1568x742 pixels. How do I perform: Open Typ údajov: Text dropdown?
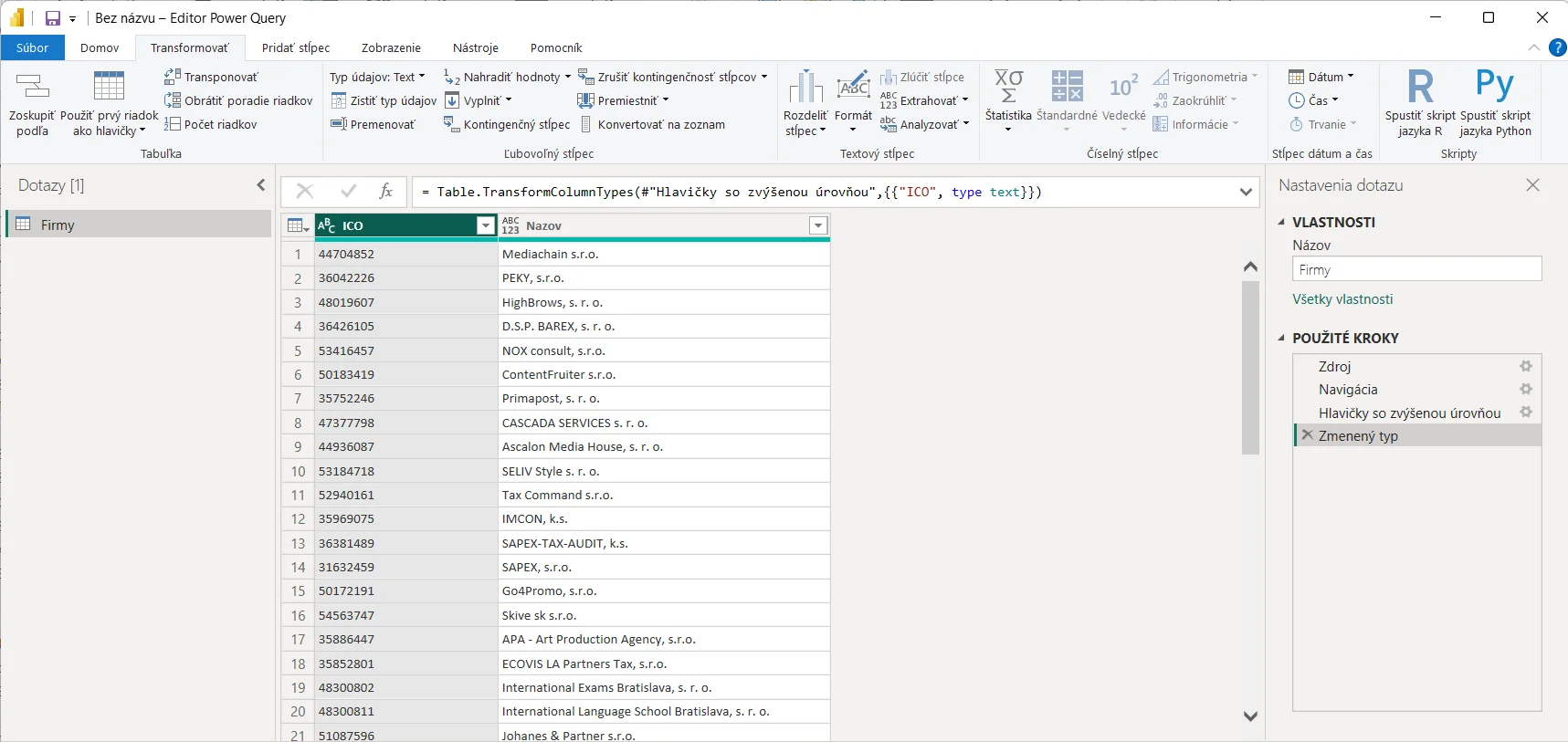(377, 77)
